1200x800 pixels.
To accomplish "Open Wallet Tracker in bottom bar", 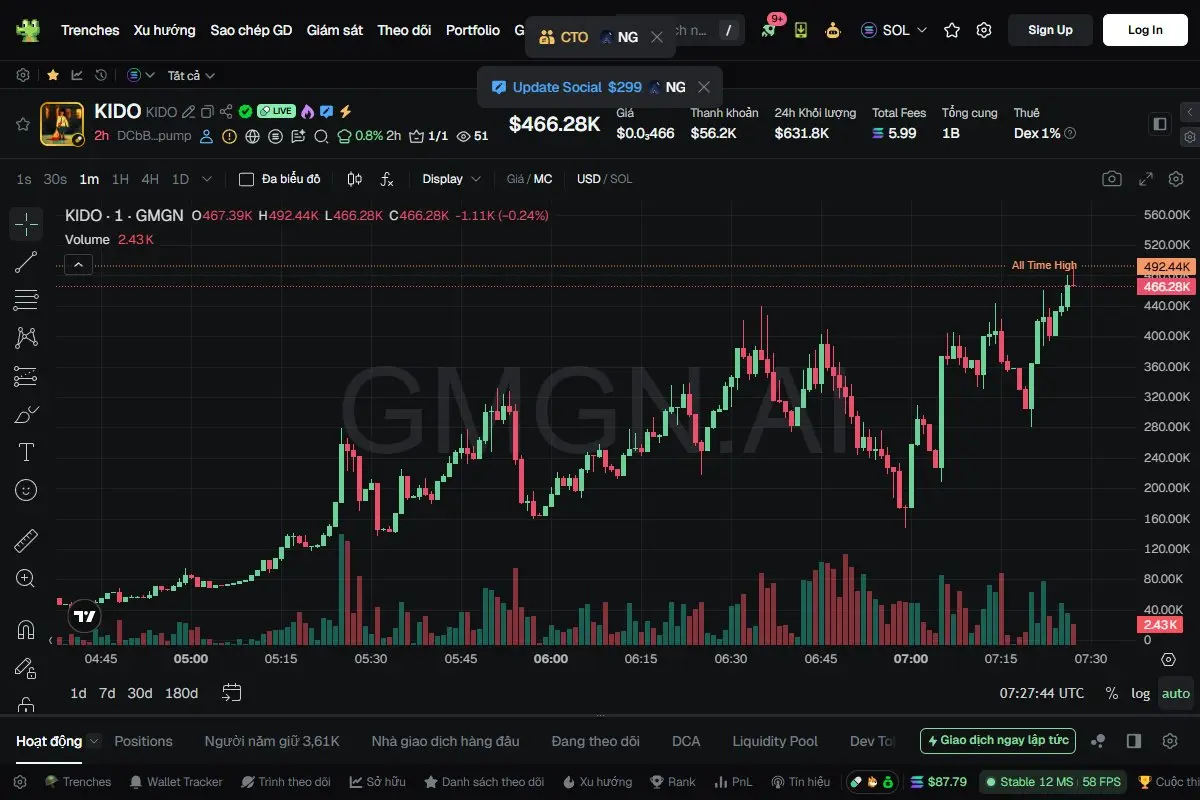I will click(x=175, y=782).
